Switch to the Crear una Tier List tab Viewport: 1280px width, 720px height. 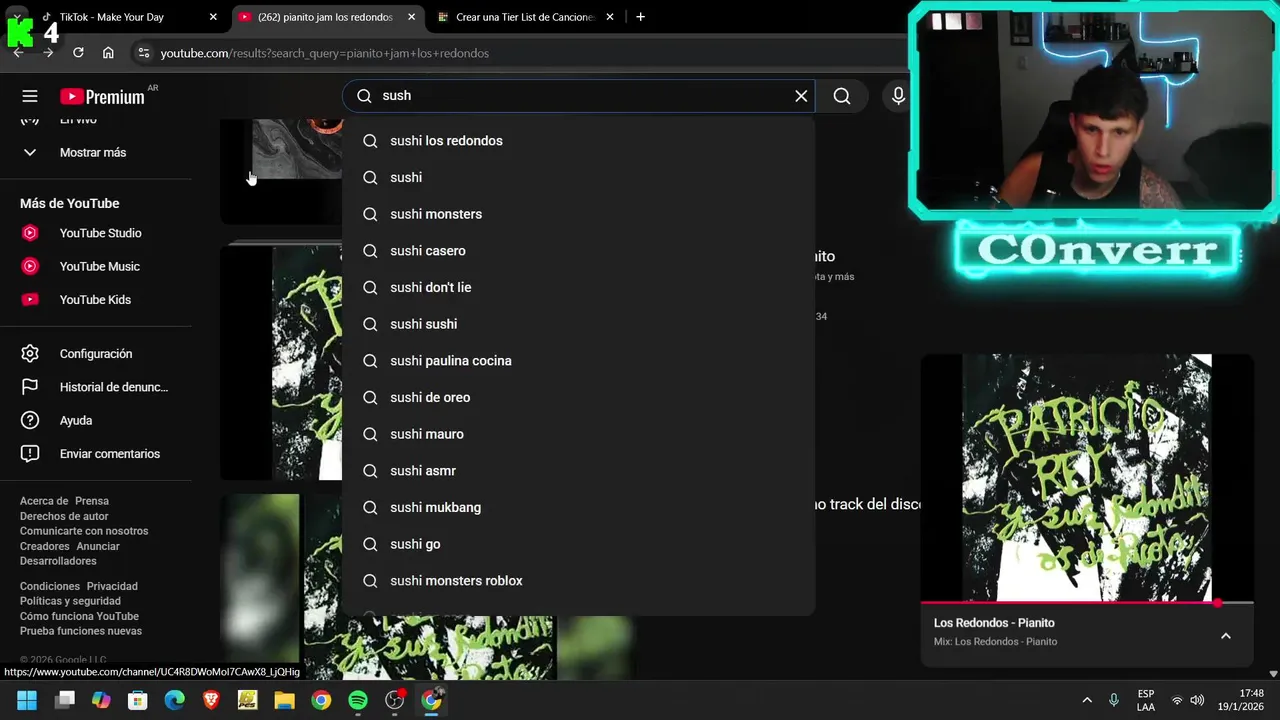(x=525, y=17)
